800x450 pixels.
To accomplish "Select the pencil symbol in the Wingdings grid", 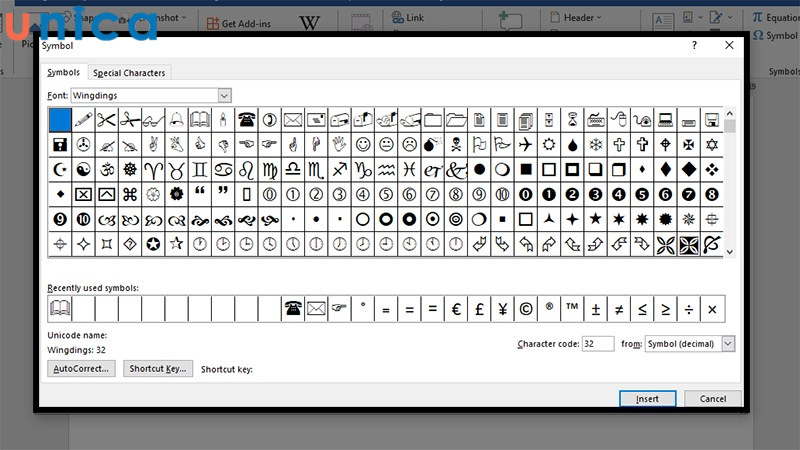I will tap(83, 120).
